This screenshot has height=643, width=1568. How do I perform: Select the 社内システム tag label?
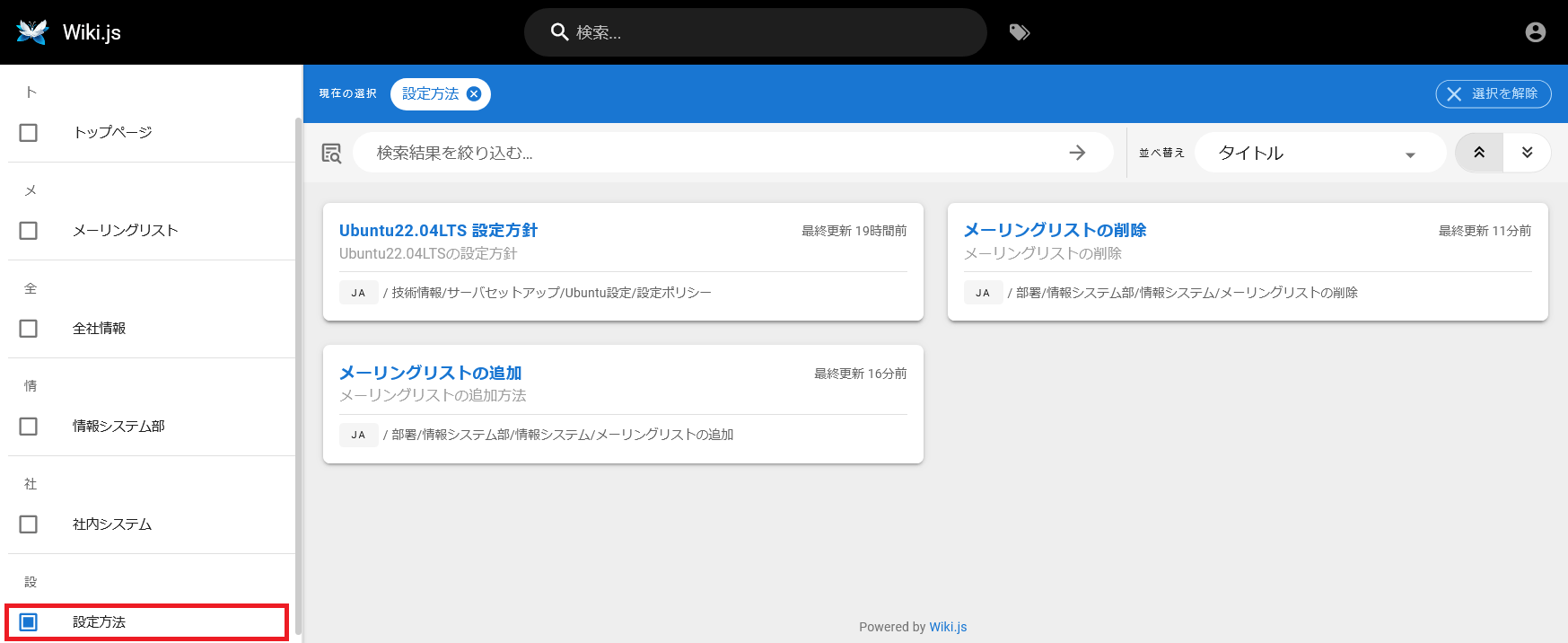112,524
